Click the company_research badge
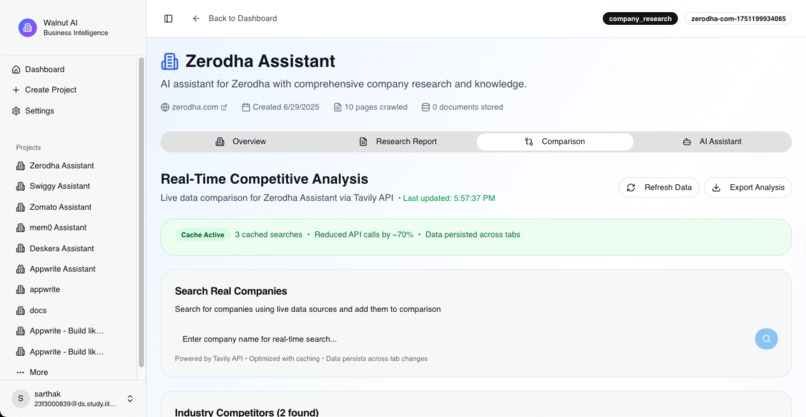This screenshot has width=806, height=417. tap(640, 19)
